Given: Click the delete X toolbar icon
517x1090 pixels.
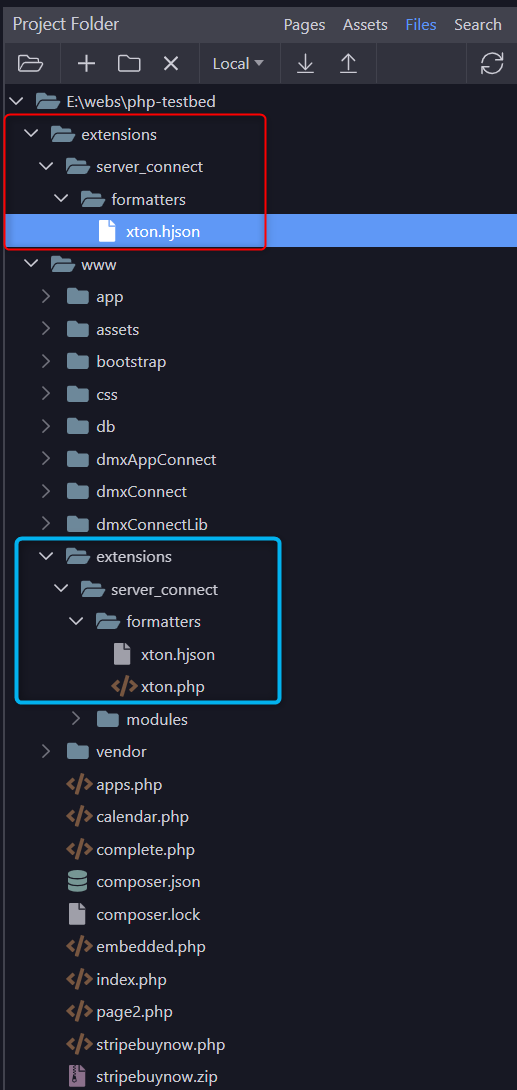Looking at the screenshot, I should click(x=171, y=64).
